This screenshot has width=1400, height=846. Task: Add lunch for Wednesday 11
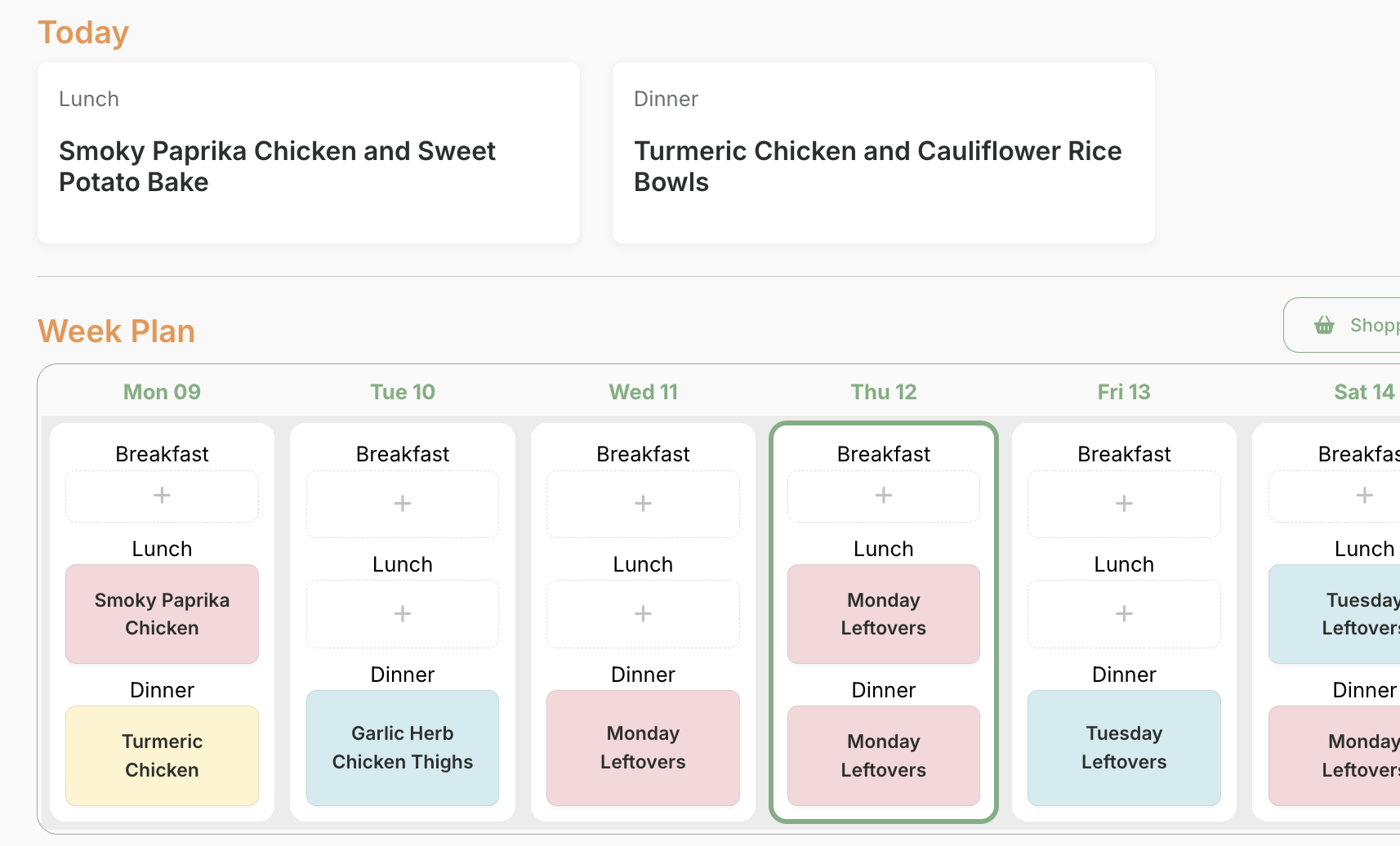[x=643, y=614]
